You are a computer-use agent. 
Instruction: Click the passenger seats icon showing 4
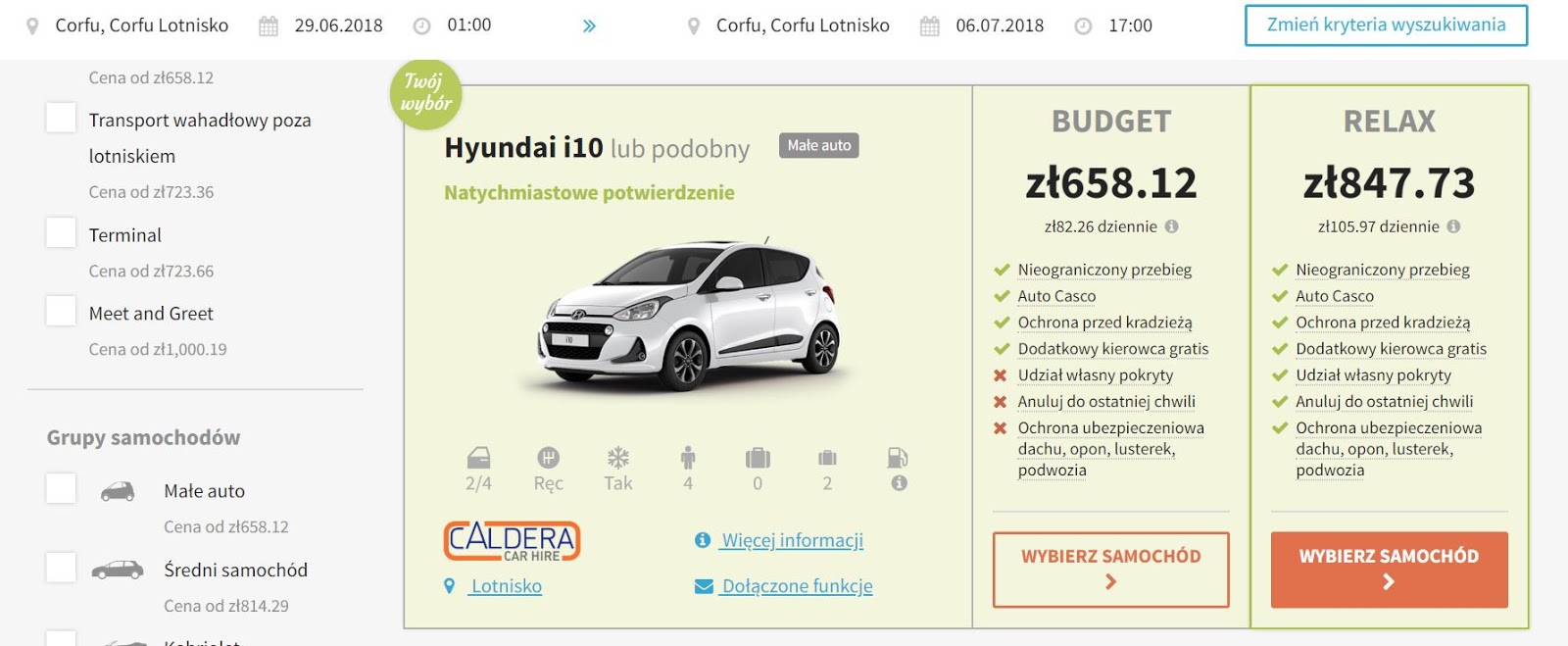pyautogui.click(x=688, y=457)
